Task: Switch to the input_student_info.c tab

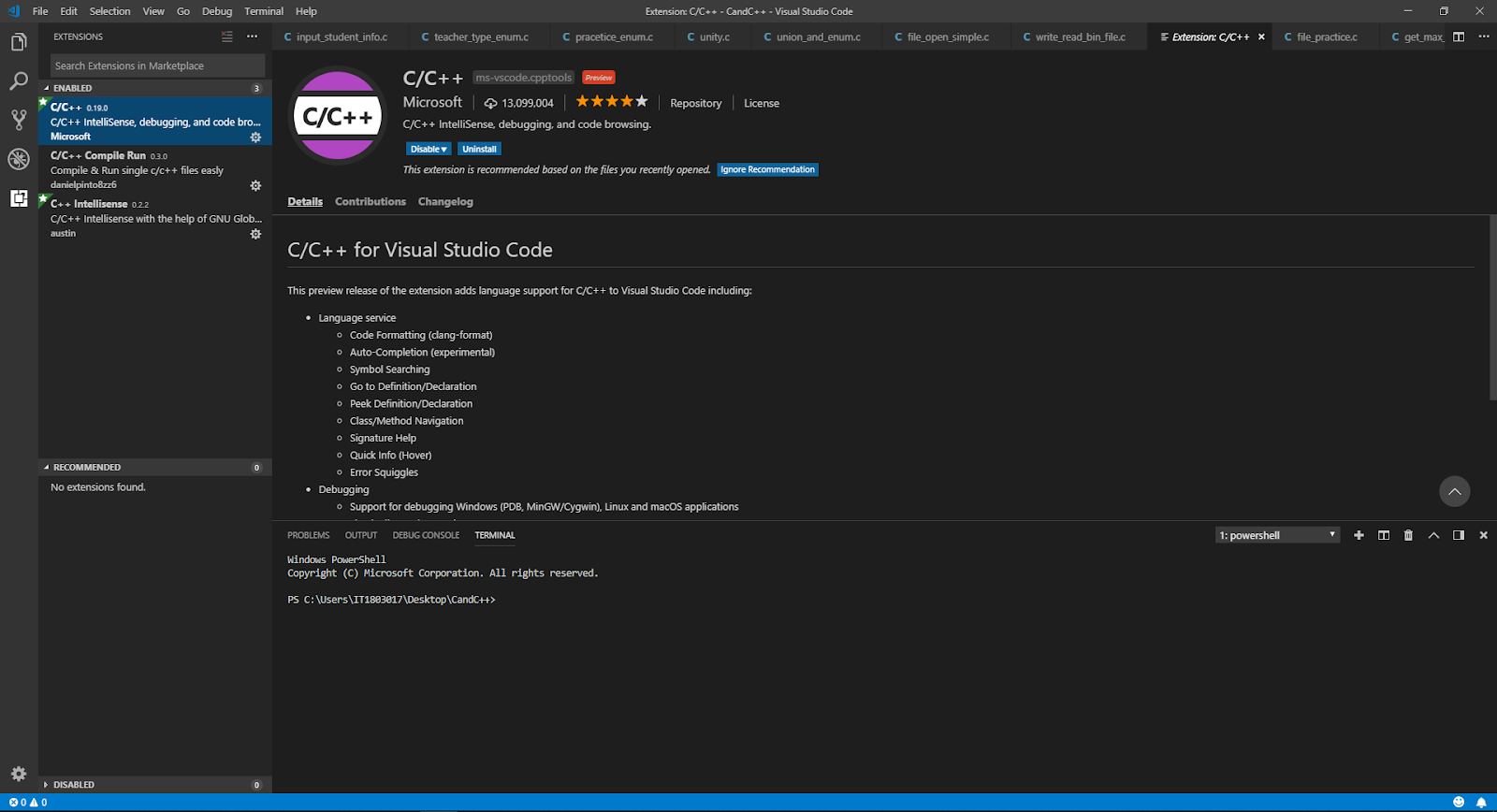Action: 341,37
